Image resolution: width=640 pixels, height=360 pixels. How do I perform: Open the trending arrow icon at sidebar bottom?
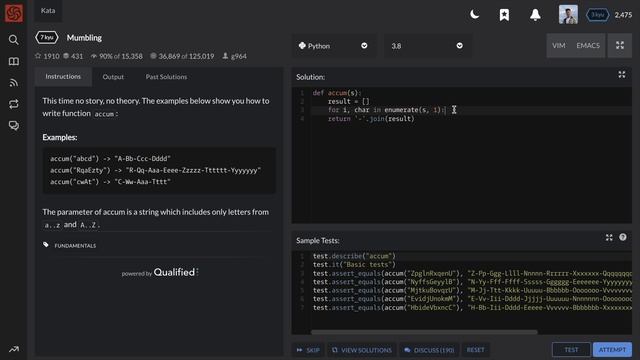tap(14, 349)
